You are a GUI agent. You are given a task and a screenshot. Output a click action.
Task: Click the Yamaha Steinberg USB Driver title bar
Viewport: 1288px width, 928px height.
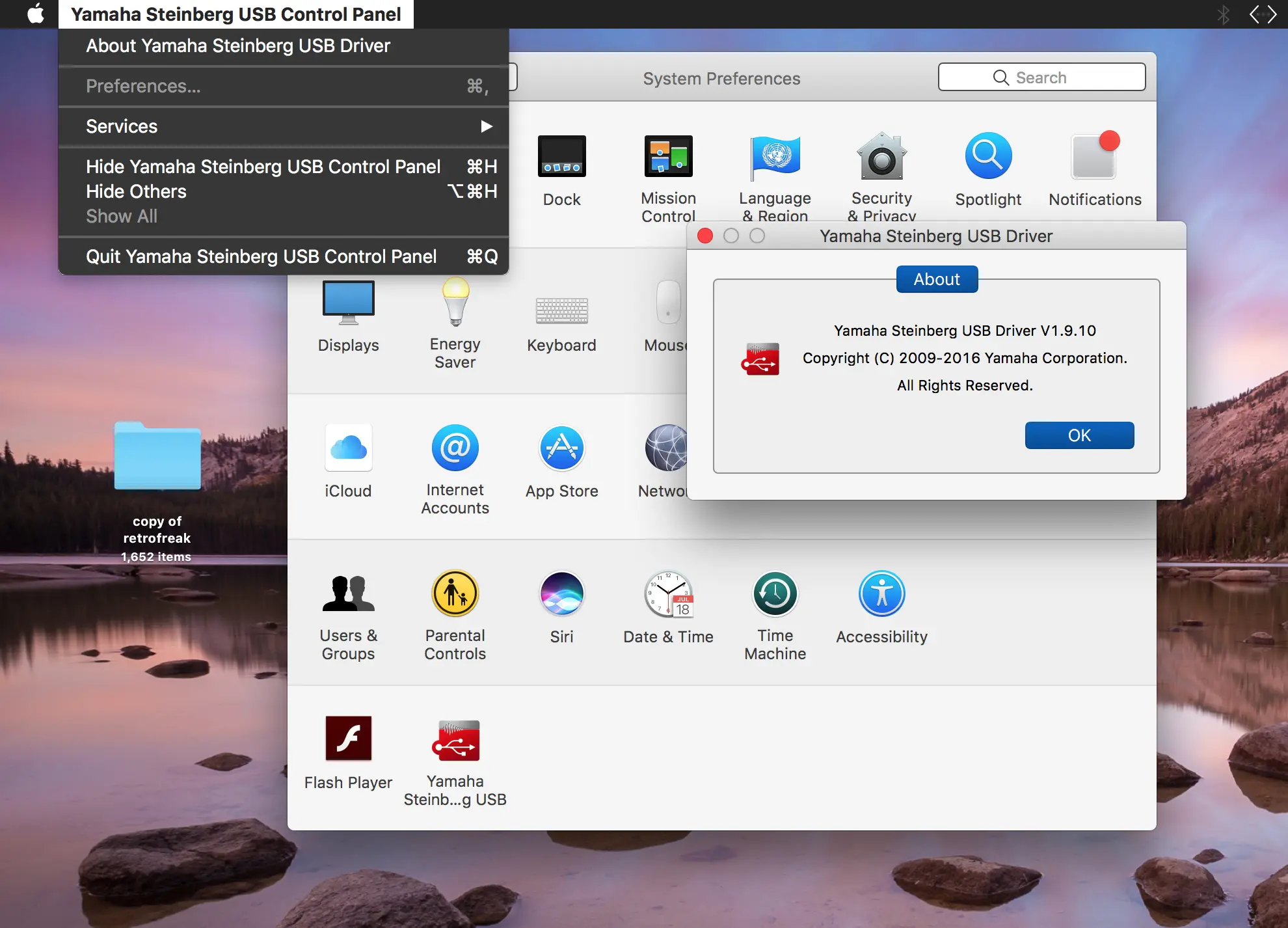point(936,236)
